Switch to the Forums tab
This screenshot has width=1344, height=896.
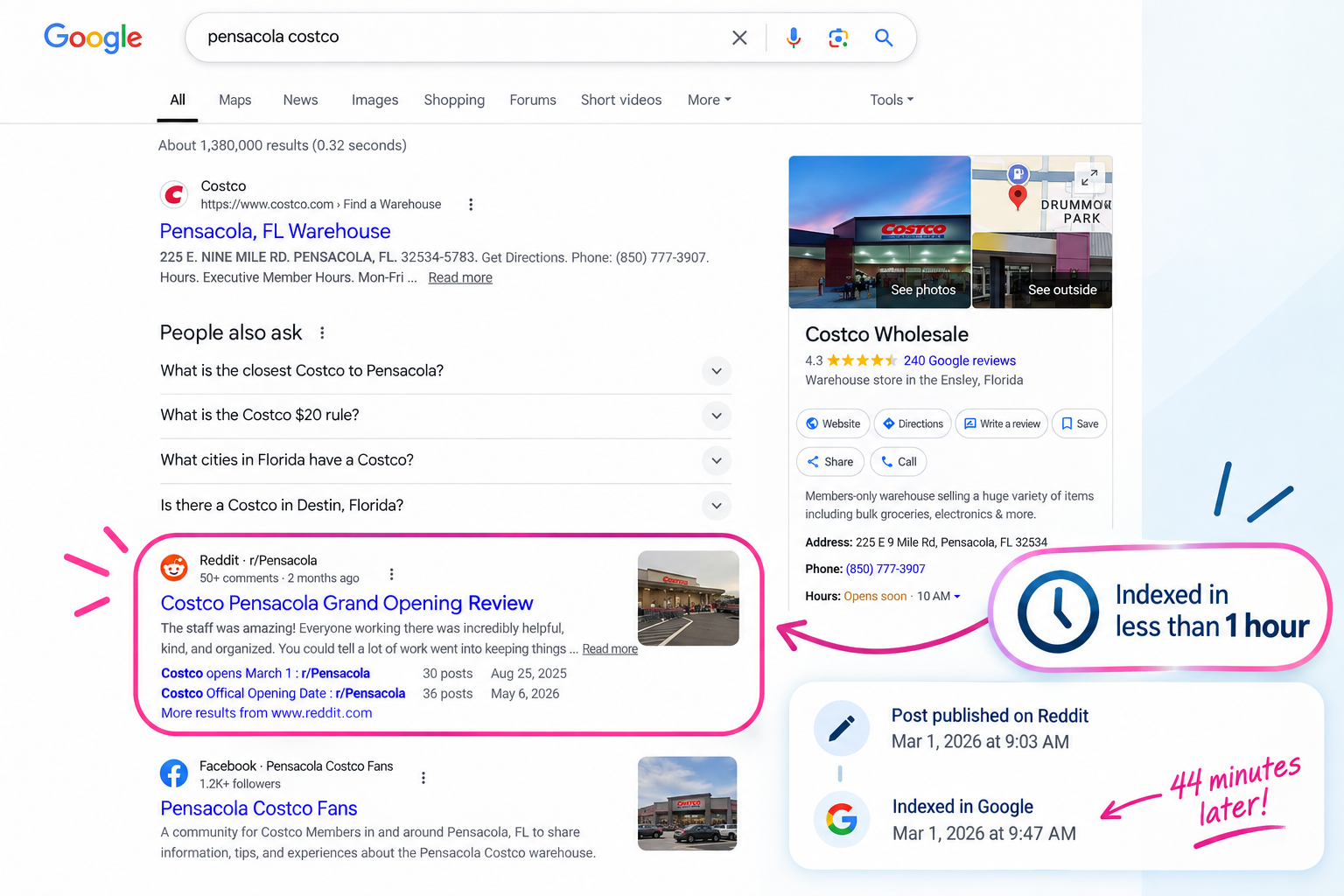point(533,100)
